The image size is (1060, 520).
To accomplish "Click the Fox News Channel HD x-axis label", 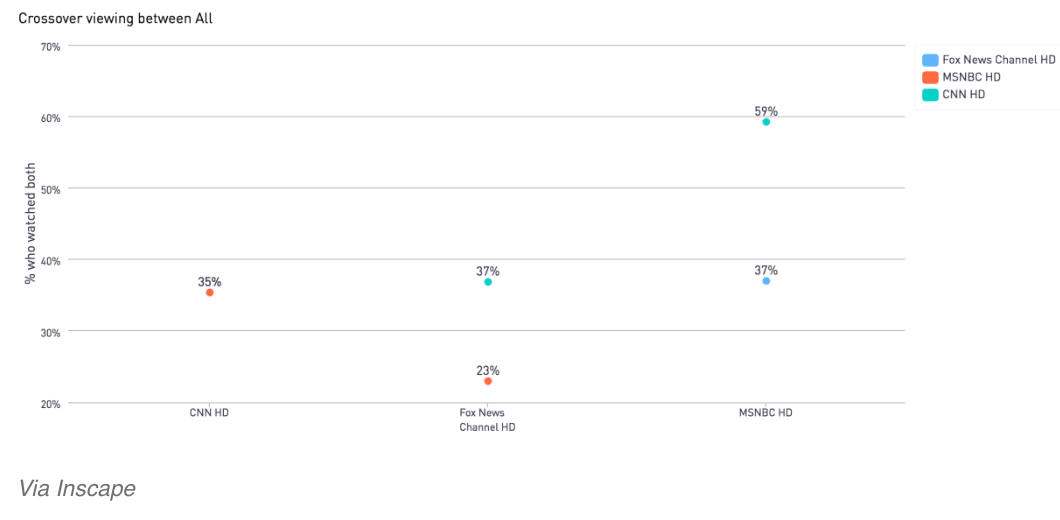I will coord(487,420).
